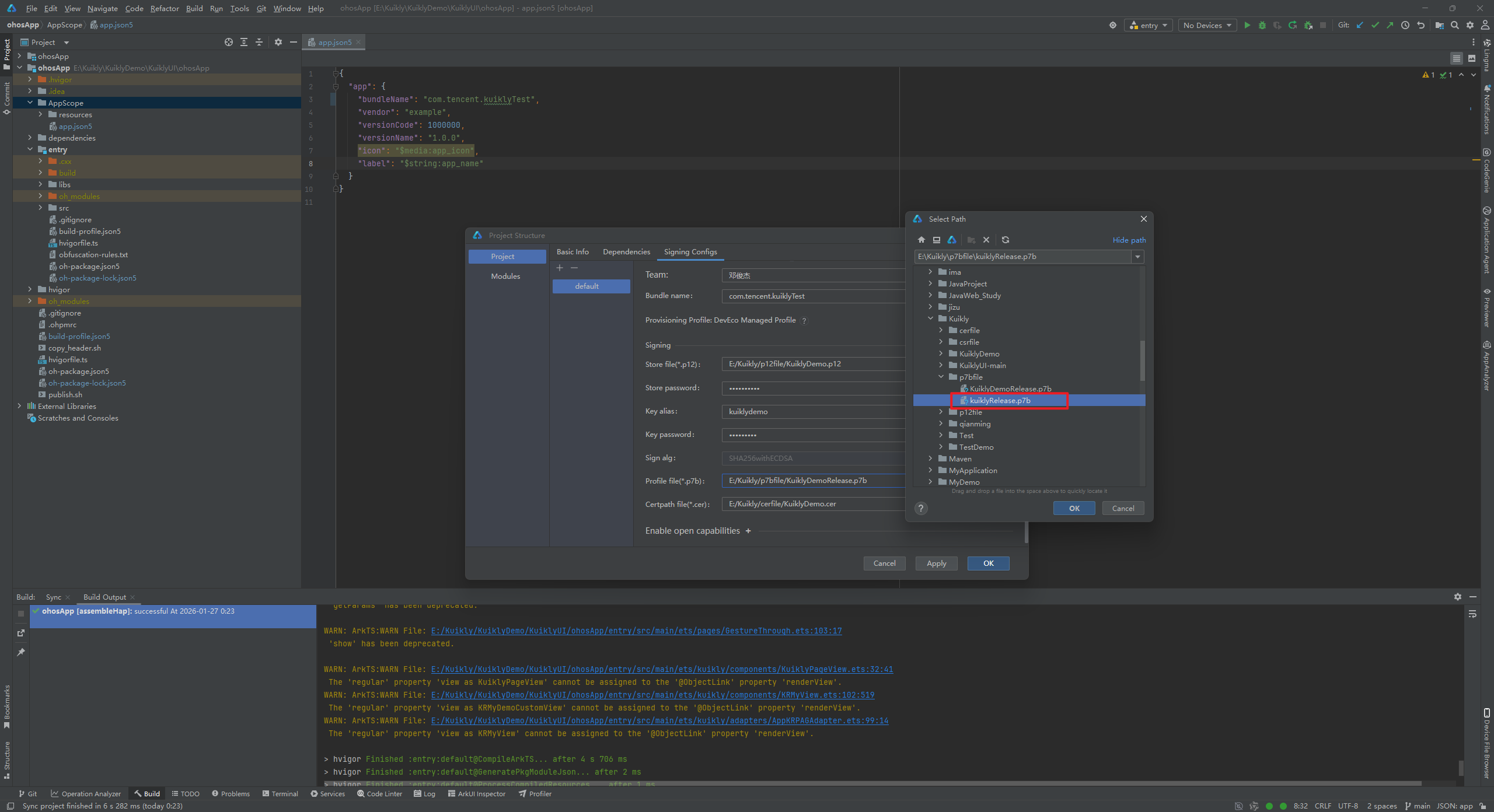Click the Key alias input field

pos(812,411)
